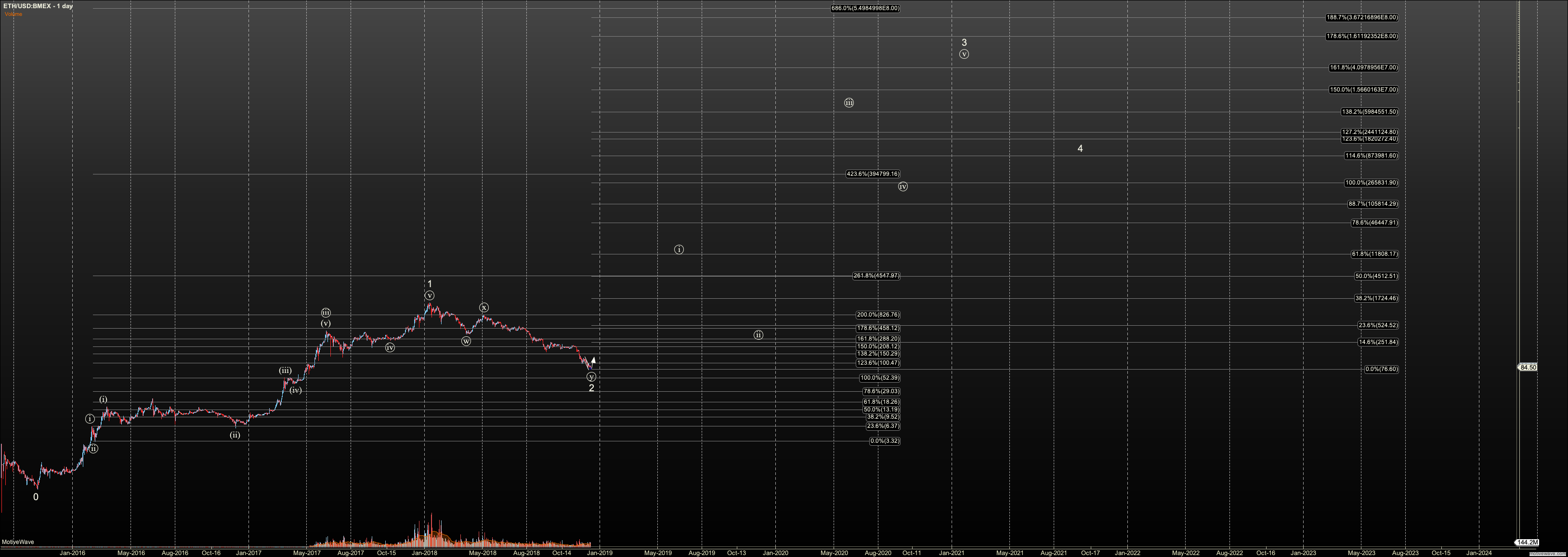Image resolution: width=1568 pixels, height=557 pixels.
Task: Click the projected wave 4 label
Action: (1080, 148)
